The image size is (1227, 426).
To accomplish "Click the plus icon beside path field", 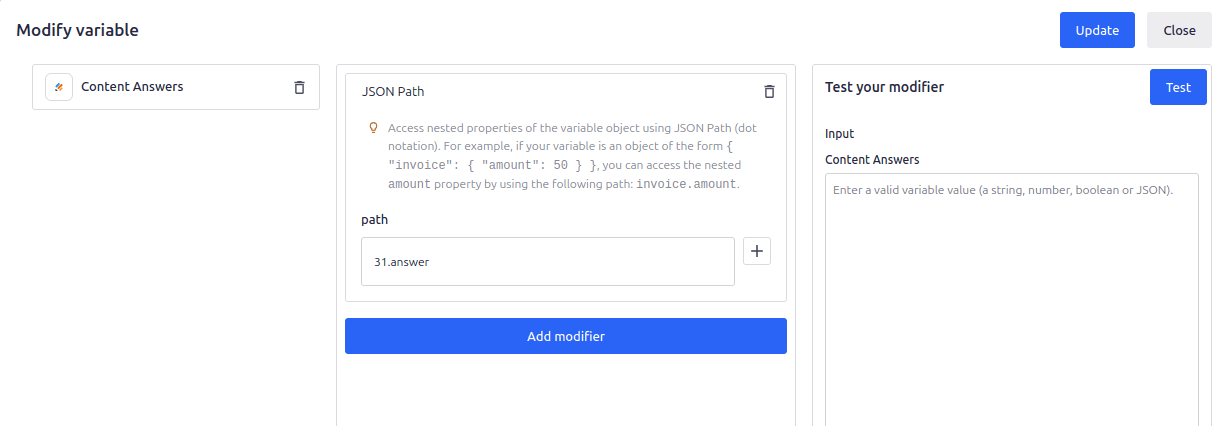I will coord(757,251).
